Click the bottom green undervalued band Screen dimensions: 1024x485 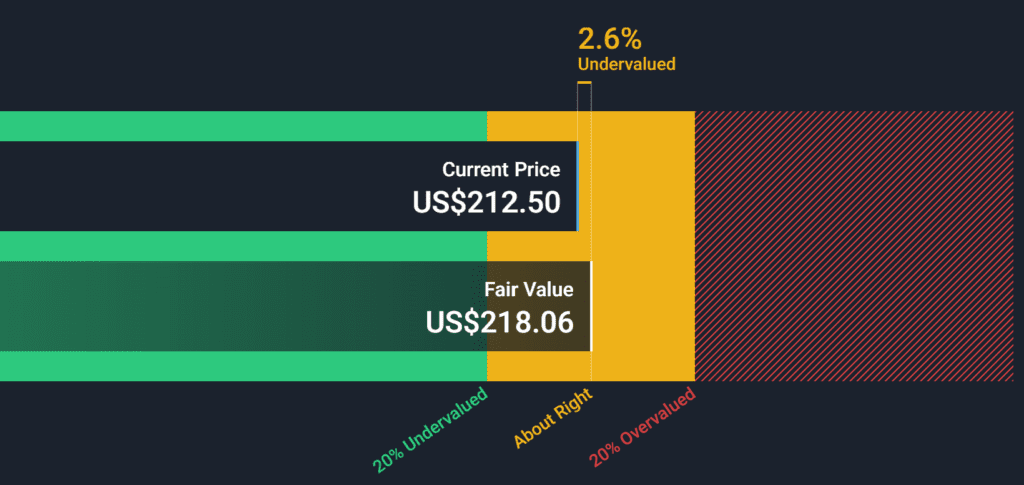pyautogui.click(x=243, y=366)
